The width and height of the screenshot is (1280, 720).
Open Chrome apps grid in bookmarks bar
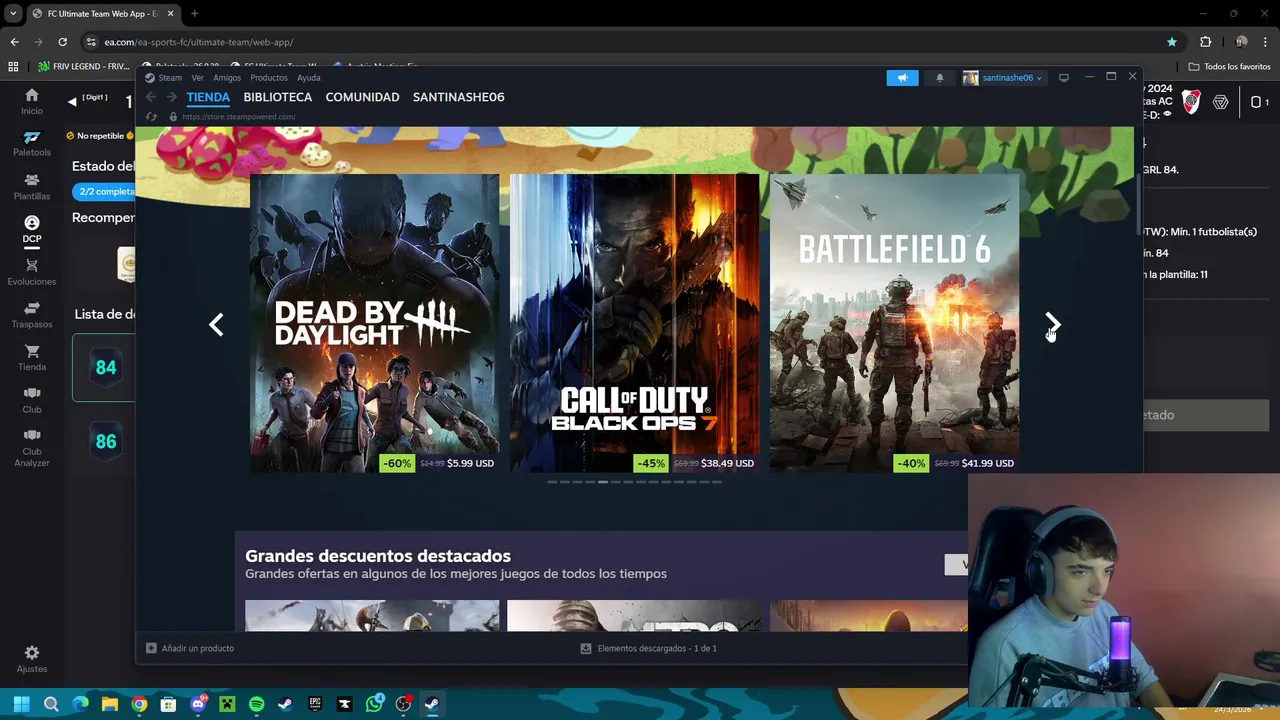tap(13, 67)
